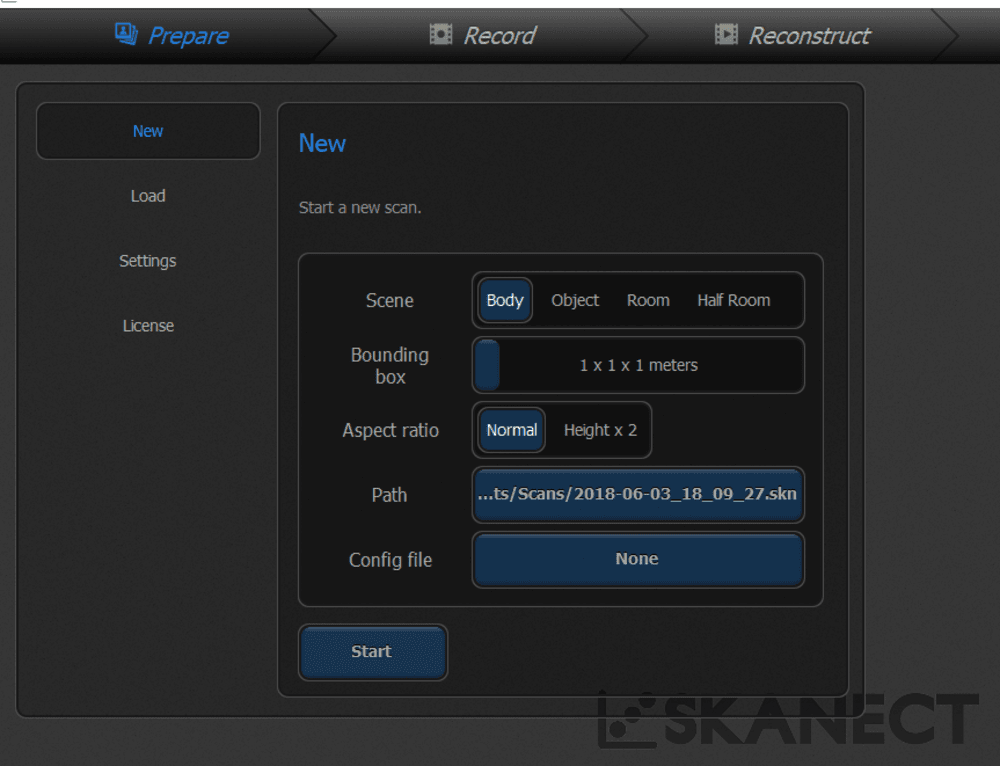Click the bounding box slider track at 1 x 1 x 1 meters

coord(638,365)
